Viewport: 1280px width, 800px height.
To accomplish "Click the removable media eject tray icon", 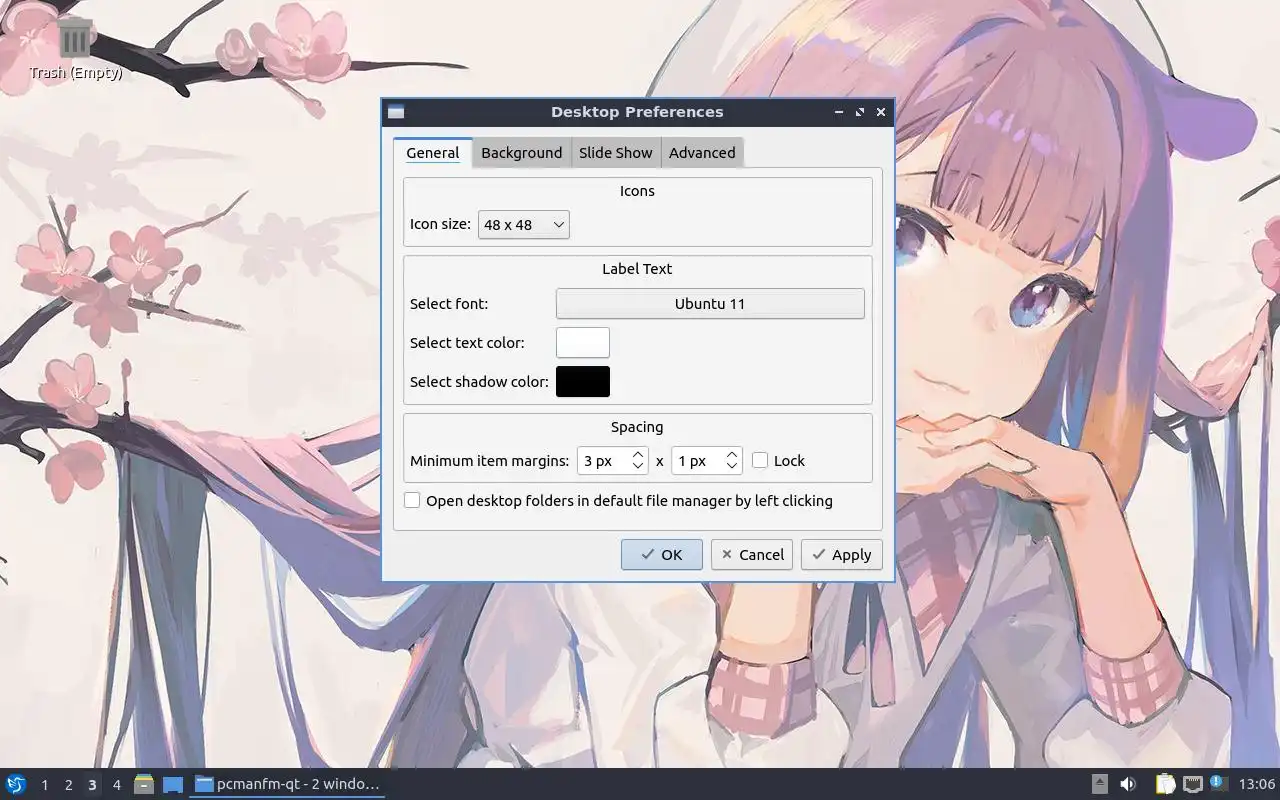I will click(x=1099, y=784).
